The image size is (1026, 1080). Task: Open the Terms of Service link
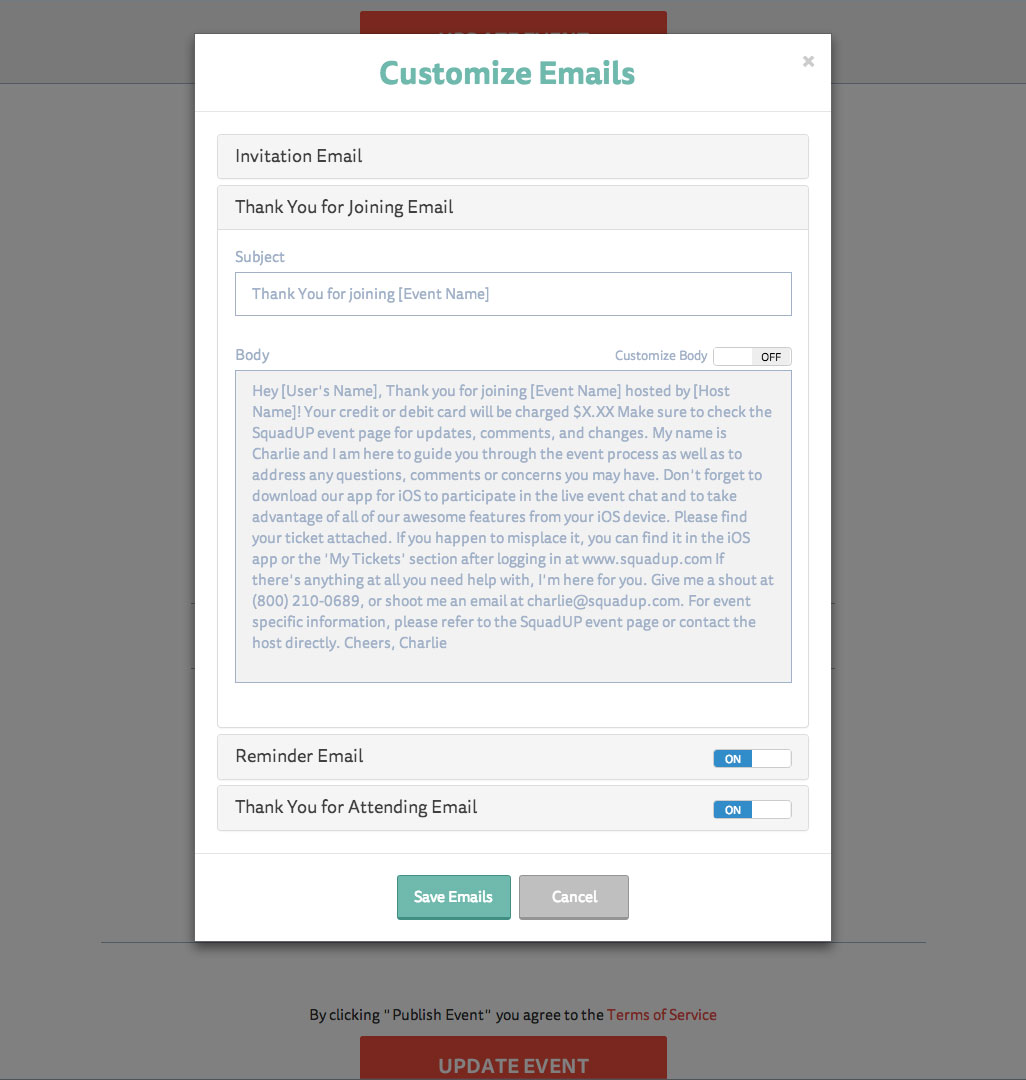point(662,1015)
